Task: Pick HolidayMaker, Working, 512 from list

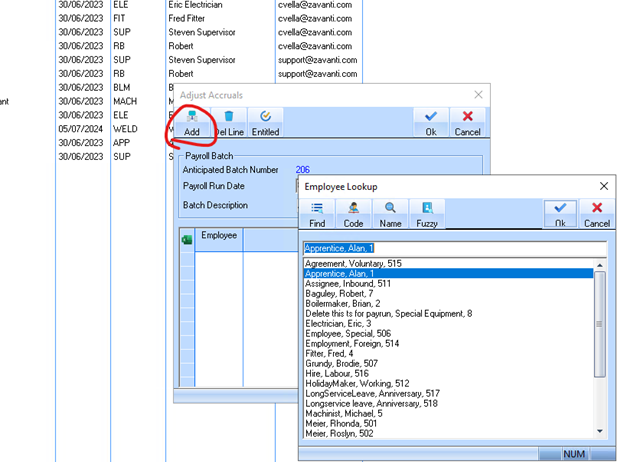Action: [x=361, y=383]
